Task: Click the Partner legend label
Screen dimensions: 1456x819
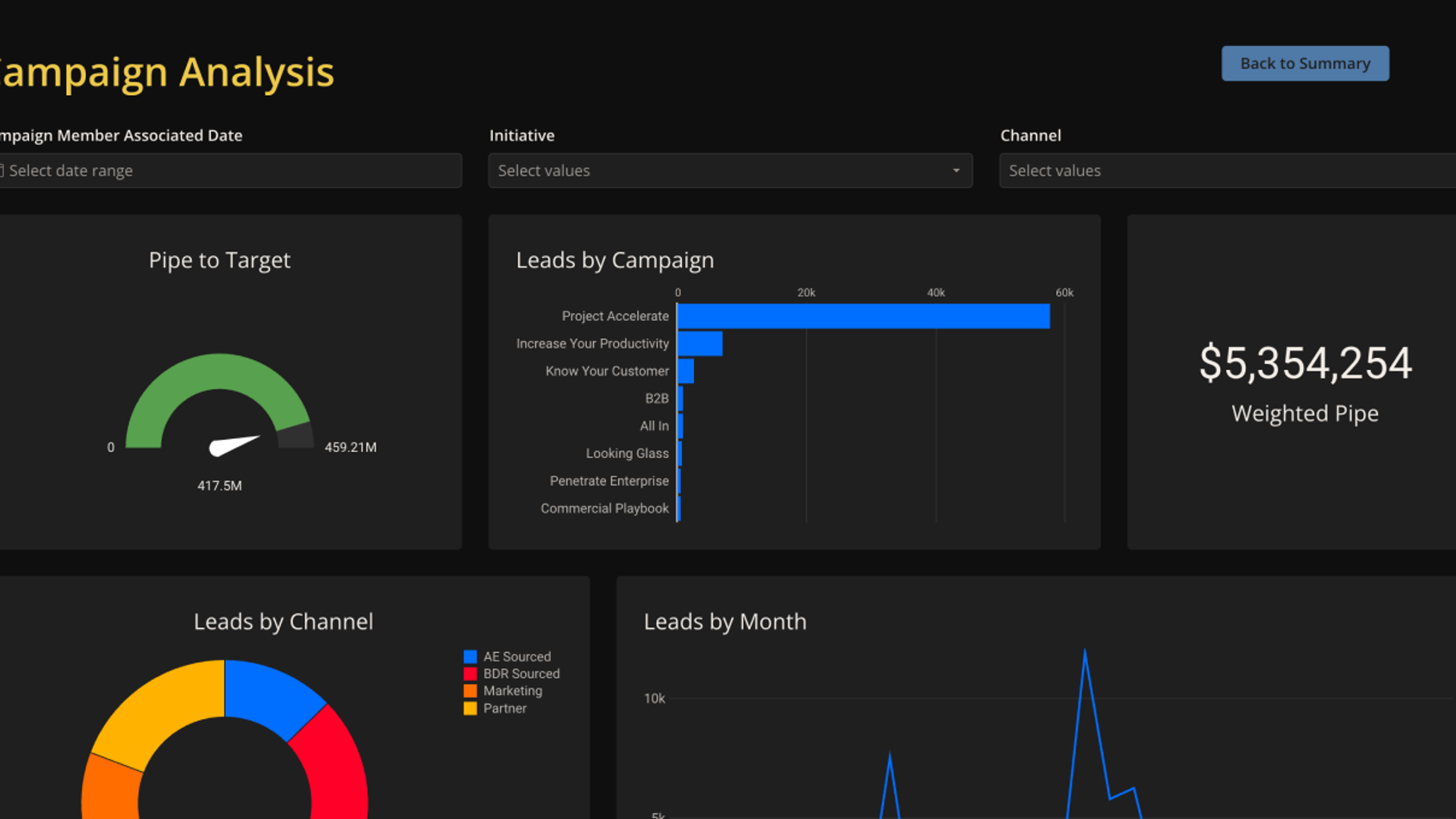Action: [505, 708]
